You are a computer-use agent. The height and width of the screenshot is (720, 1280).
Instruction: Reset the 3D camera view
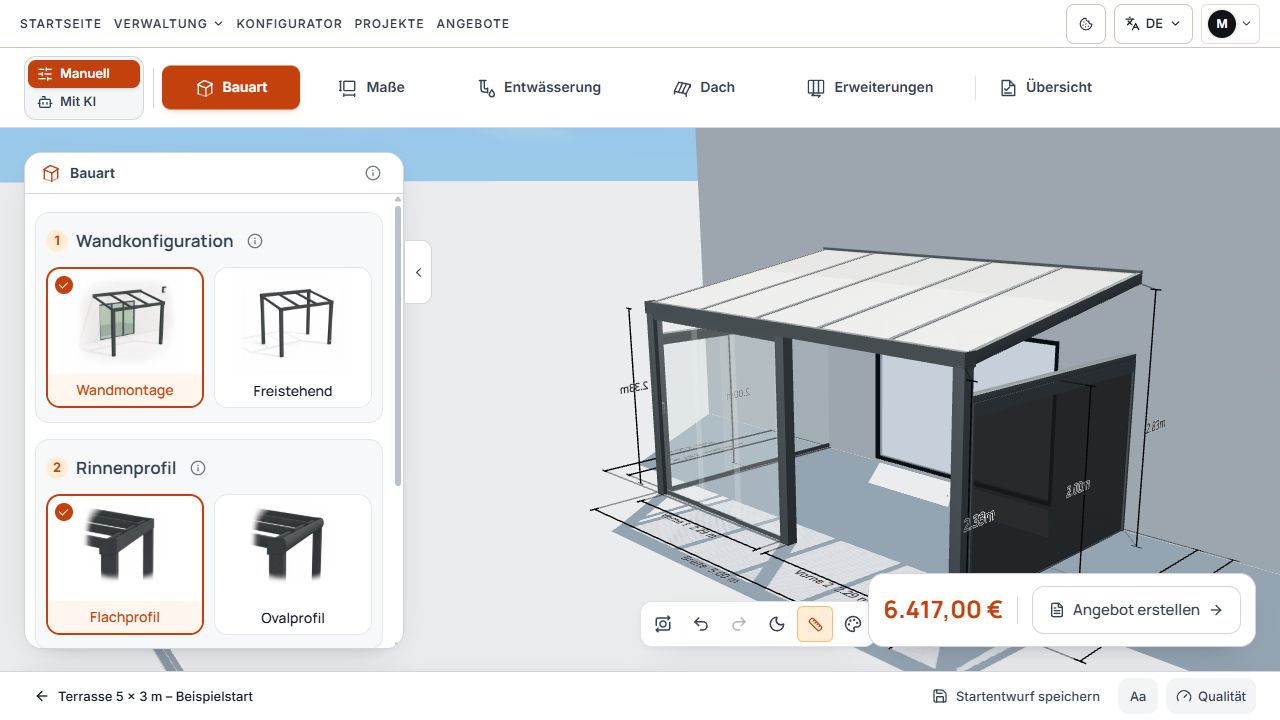tap(663, 625)
